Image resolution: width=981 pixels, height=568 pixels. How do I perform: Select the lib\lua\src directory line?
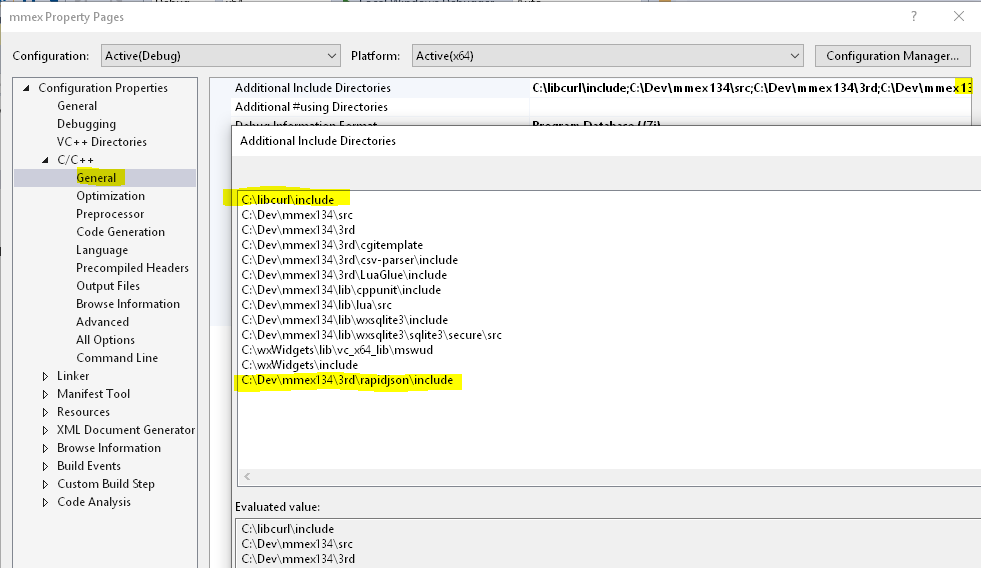(317, 305)
